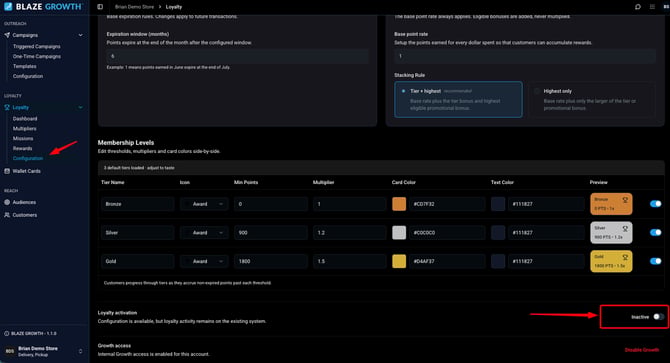Go to Loyalty Multipliers
Image resolution: width=670 pixels, height=363 pixels.
[24, 129]
